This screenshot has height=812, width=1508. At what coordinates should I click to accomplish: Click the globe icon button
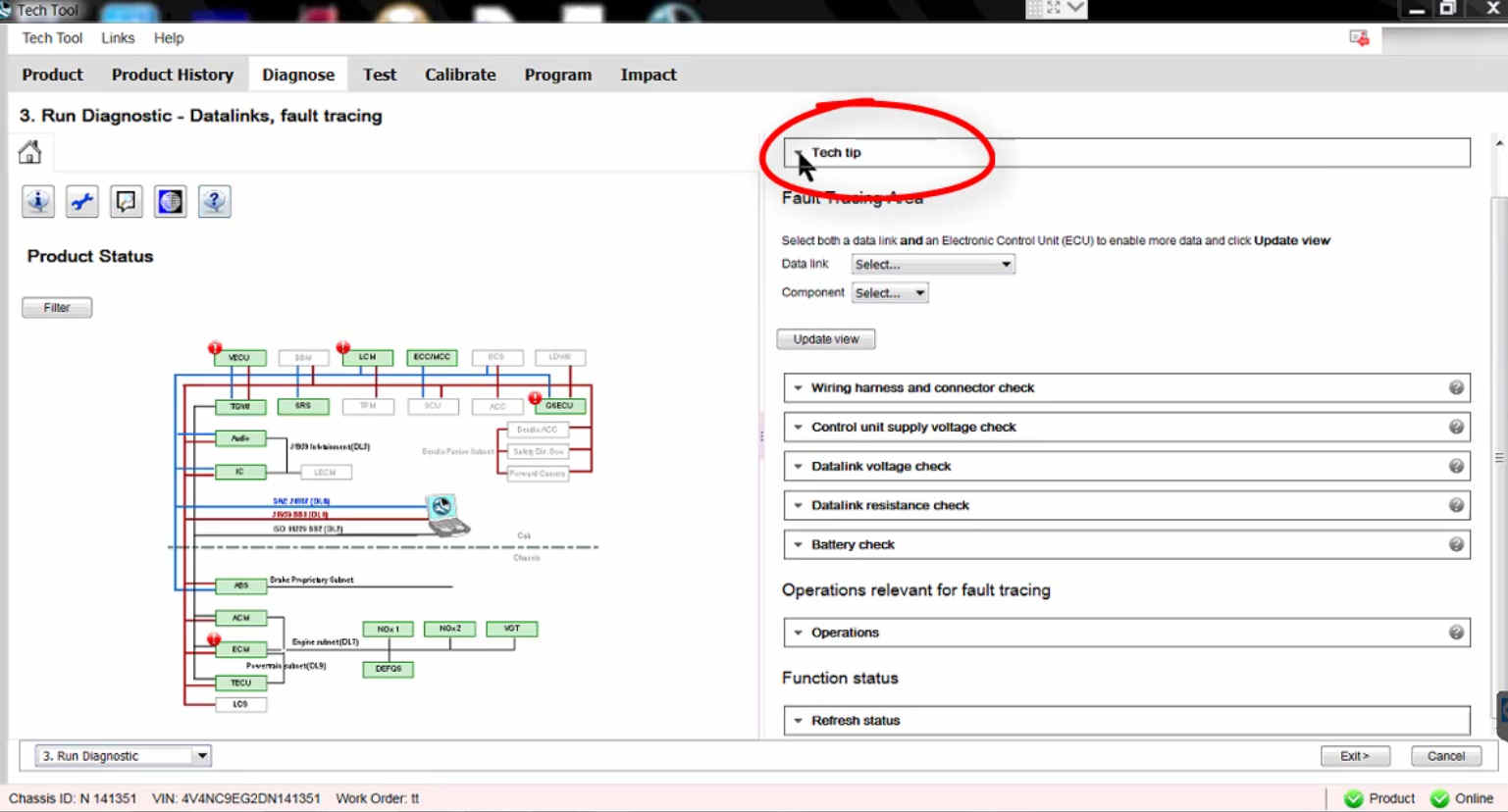pos(171,202)
